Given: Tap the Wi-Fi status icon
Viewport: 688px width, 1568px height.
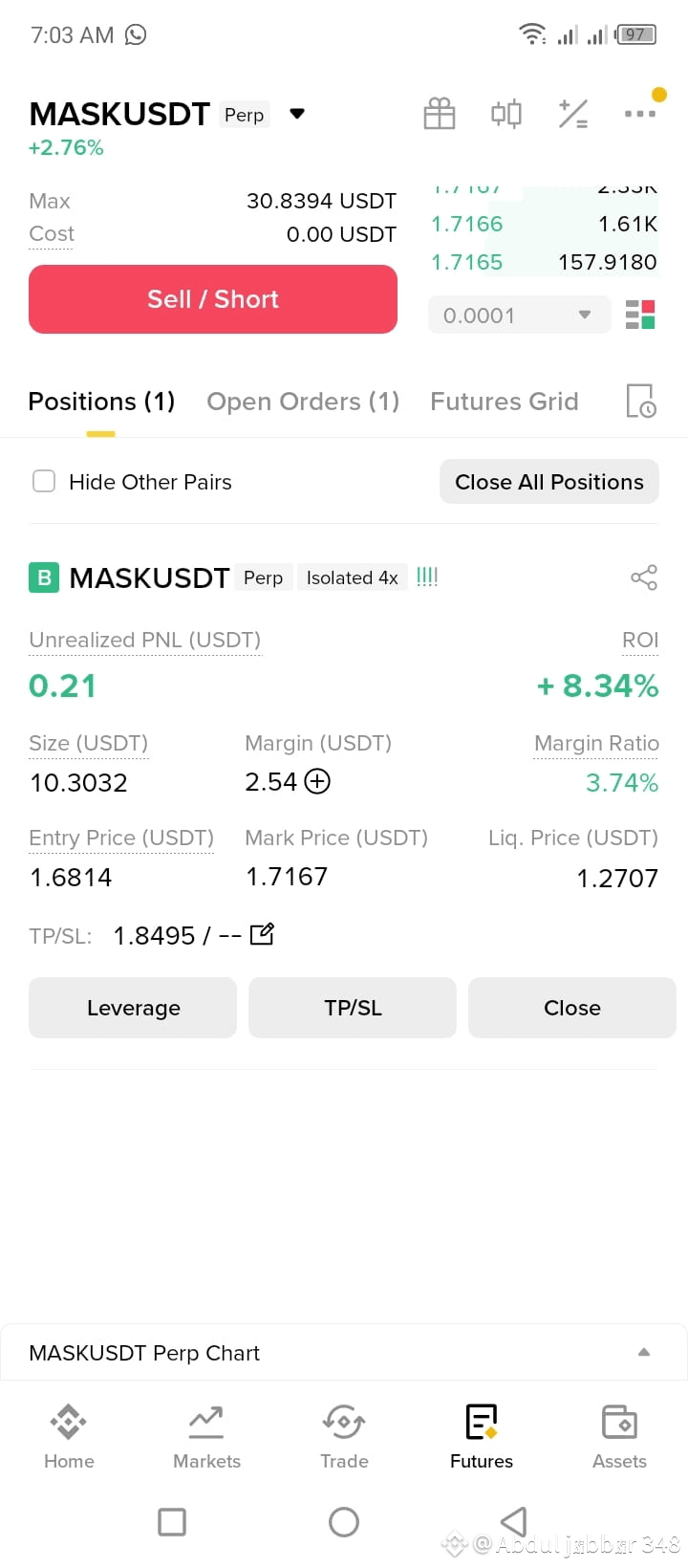Looking at the screenshot, I should pos(532,34).
